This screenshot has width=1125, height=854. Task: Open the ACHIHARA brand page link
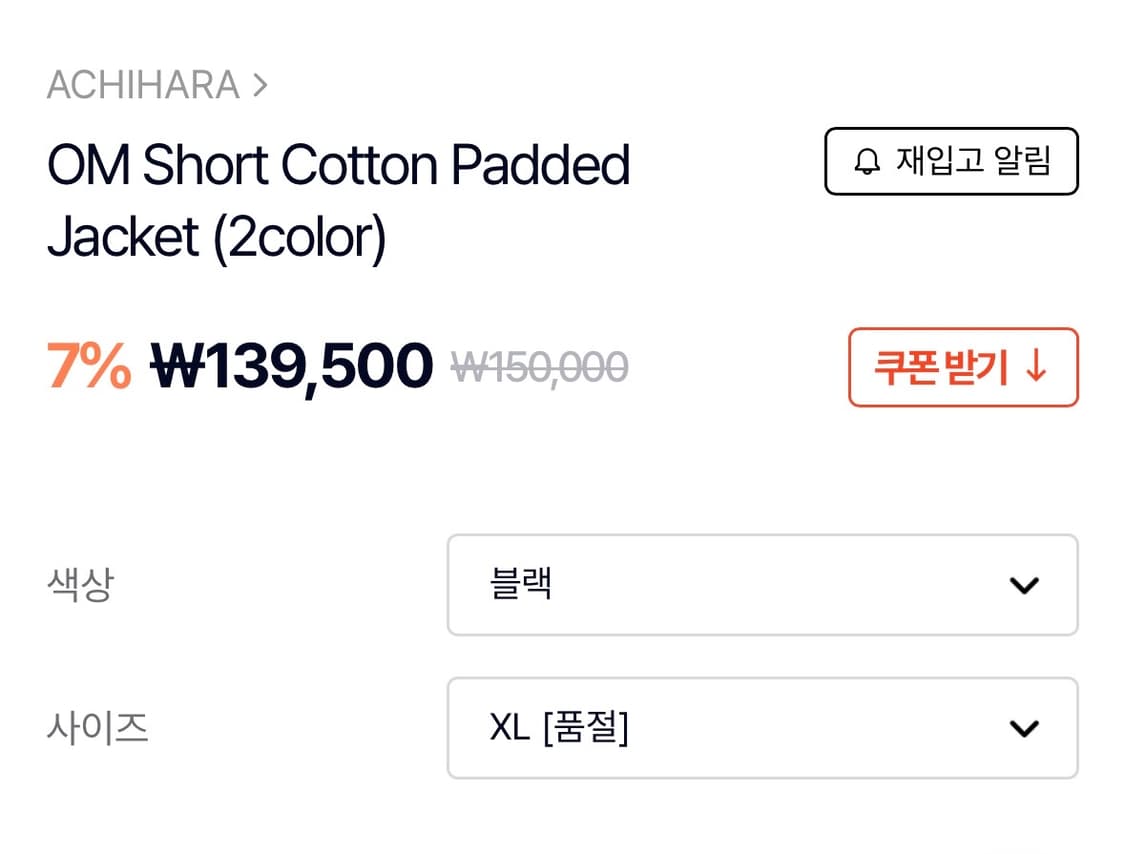coord(146,84)
